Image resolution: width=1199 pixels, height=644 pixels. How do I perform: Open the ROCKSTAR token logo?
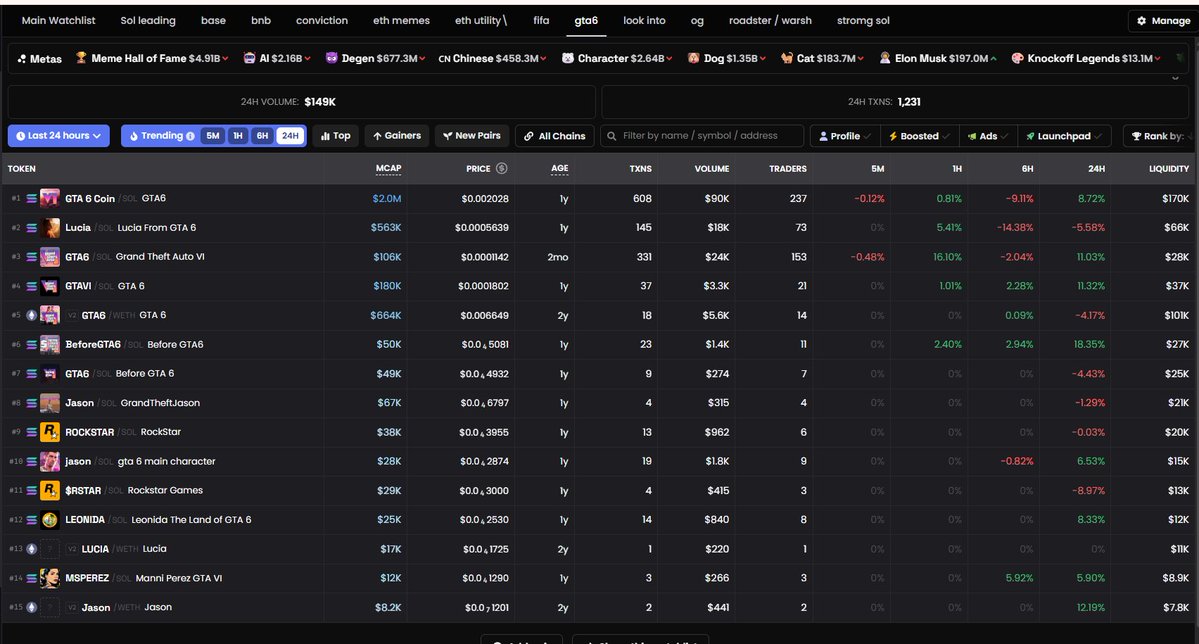tap(50, 432)
